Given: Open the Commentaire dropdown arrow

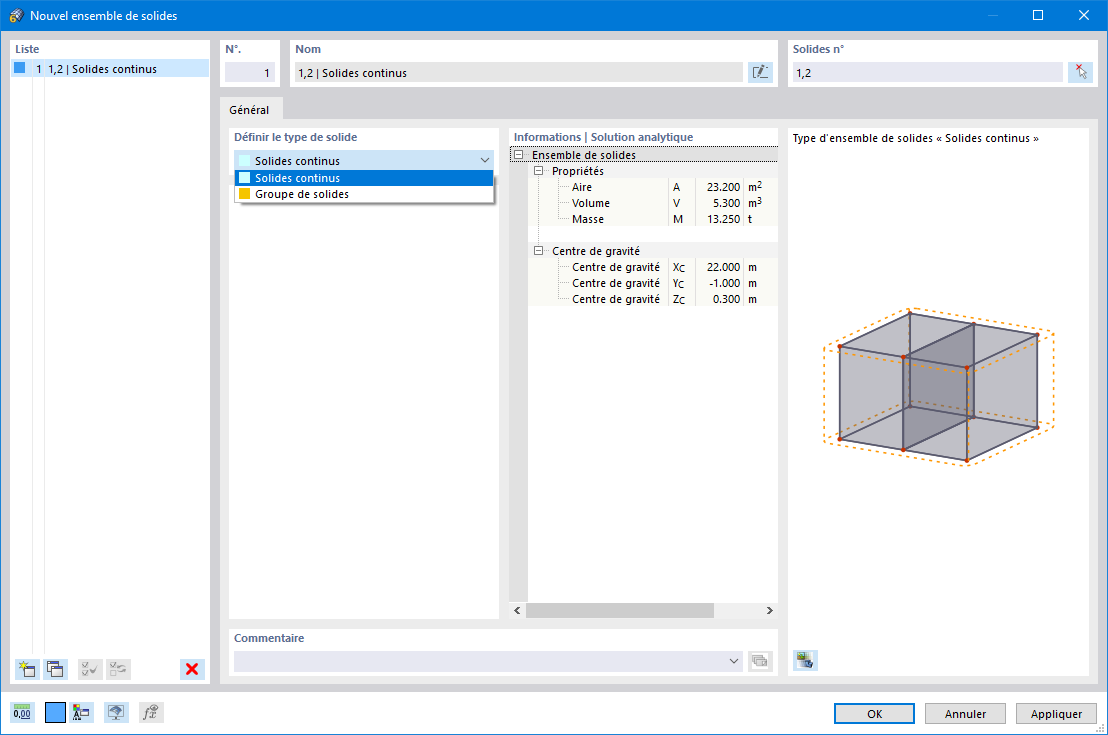Looking at the screenshot, I should pos(733,661).
